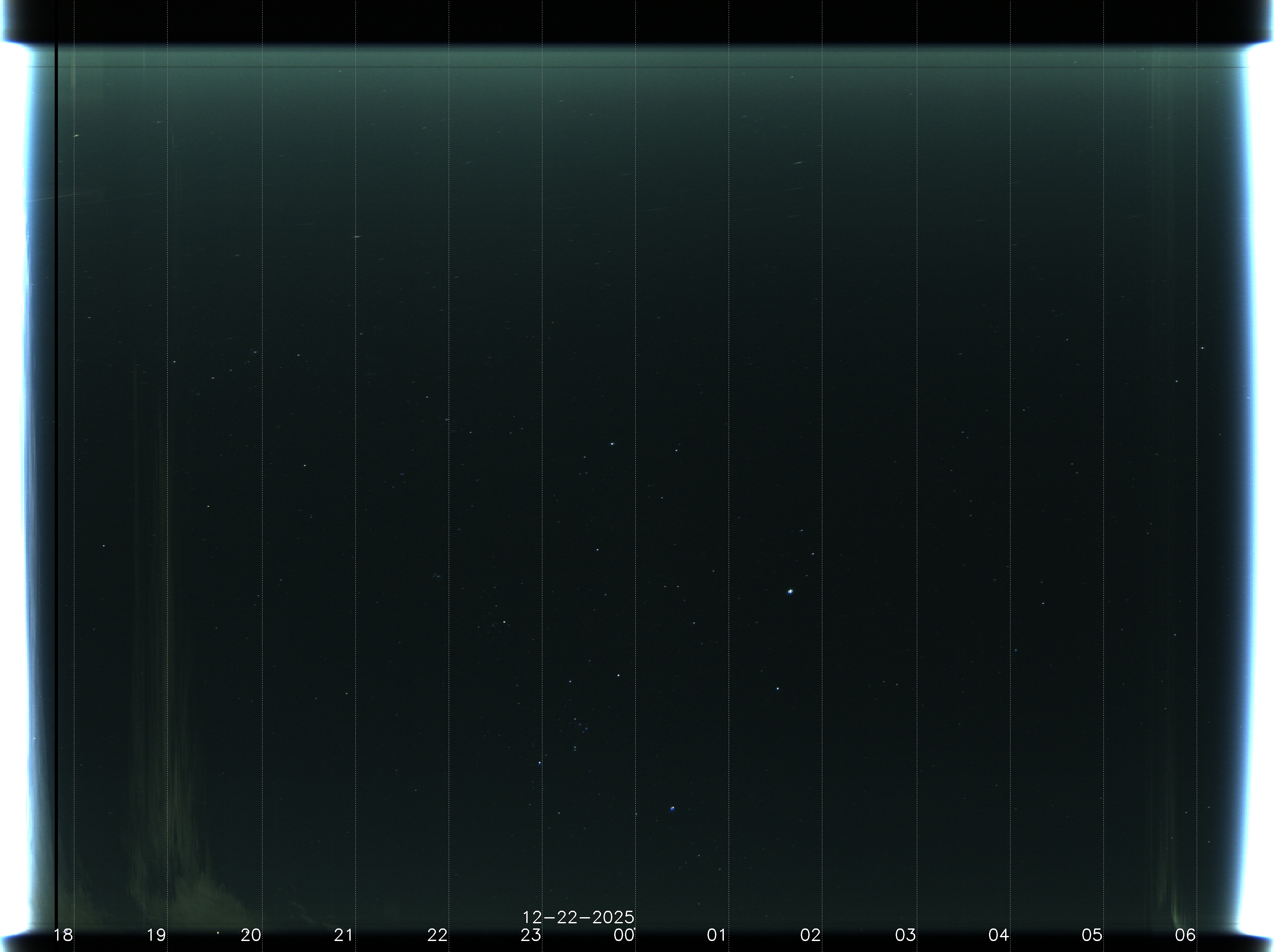Click the 02 hour label
This screenshot has width=1274, height=952.
point(810,935)
